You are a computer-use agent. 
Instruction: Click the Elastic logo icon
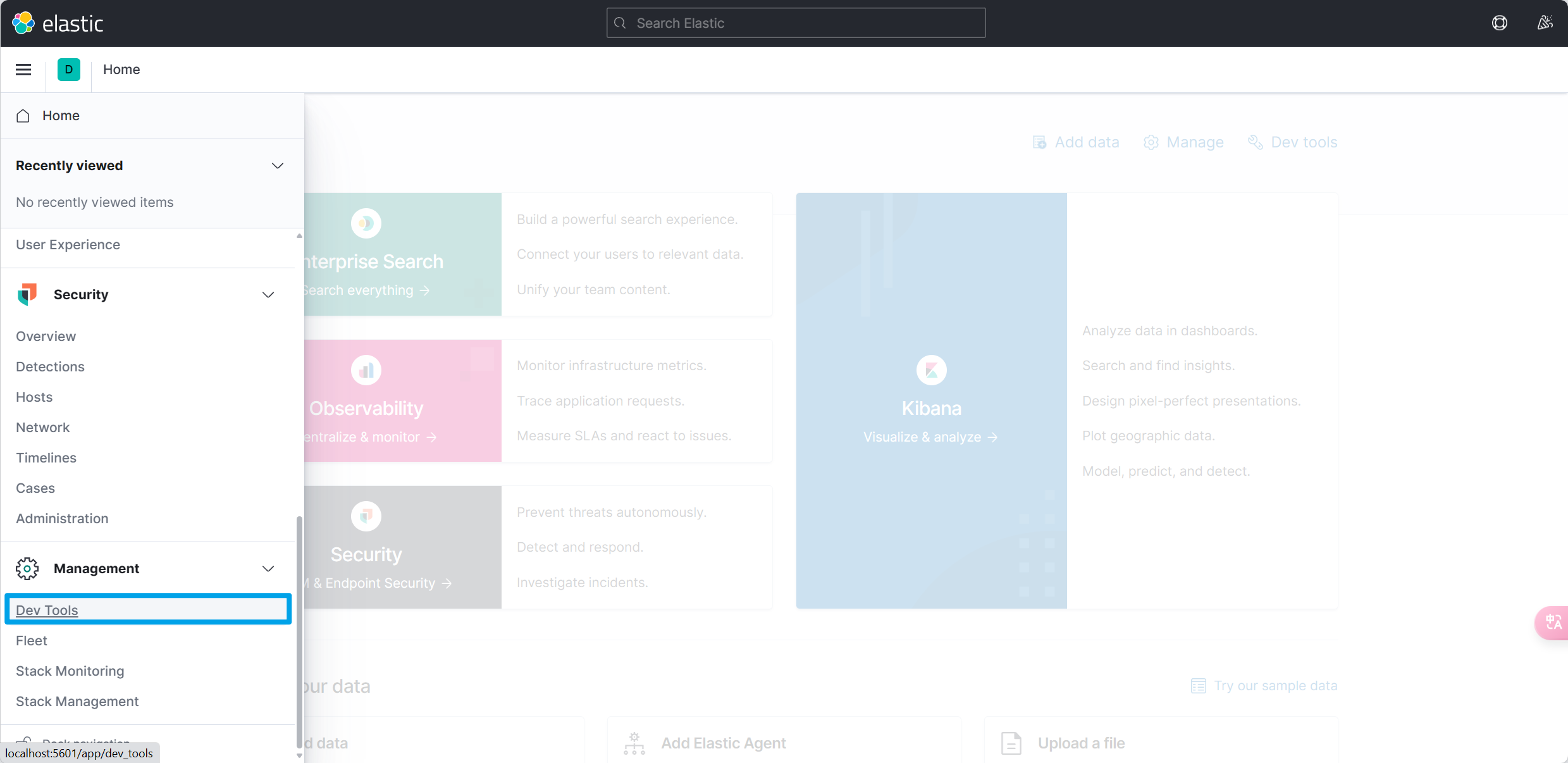[23, 23]
